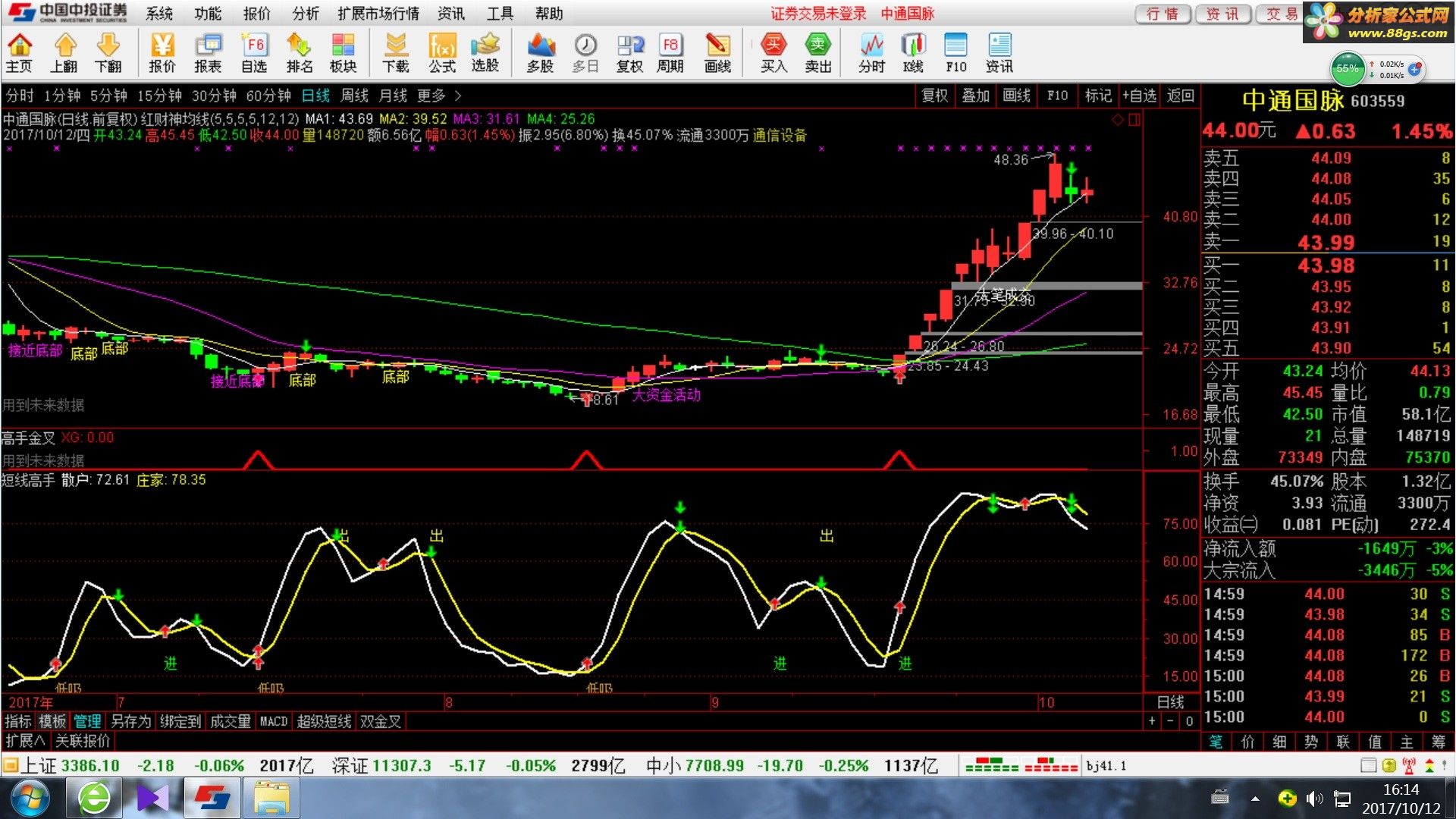Click the 下翻 page-down arrow icon
Screen dimensions: 1456x819
pos(108,53)
